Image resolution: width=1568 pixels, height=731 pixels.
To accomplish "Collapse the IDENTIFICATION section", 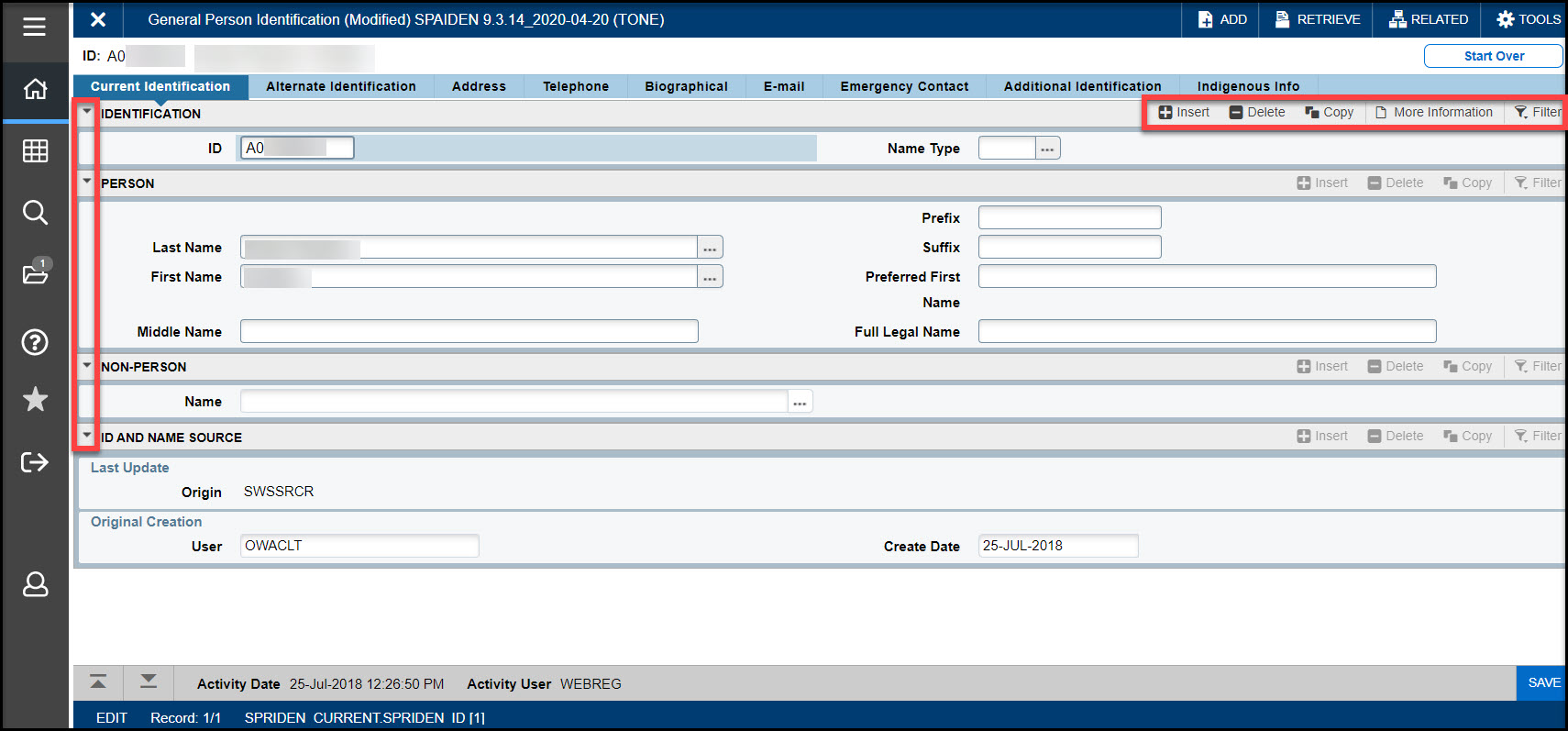I will (x=87, y=113).
